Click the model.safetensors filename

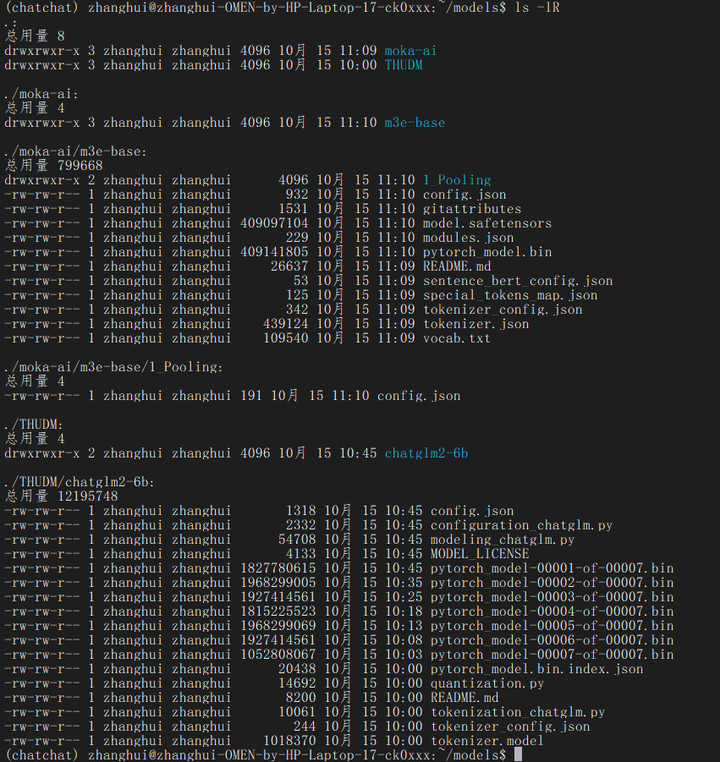pos(487,223)
